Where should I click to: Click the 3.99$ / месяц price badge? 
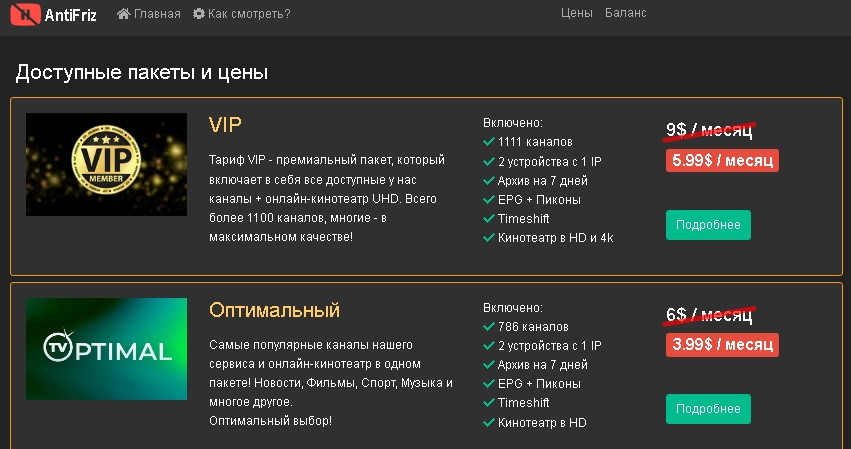[x=722, y=345]
